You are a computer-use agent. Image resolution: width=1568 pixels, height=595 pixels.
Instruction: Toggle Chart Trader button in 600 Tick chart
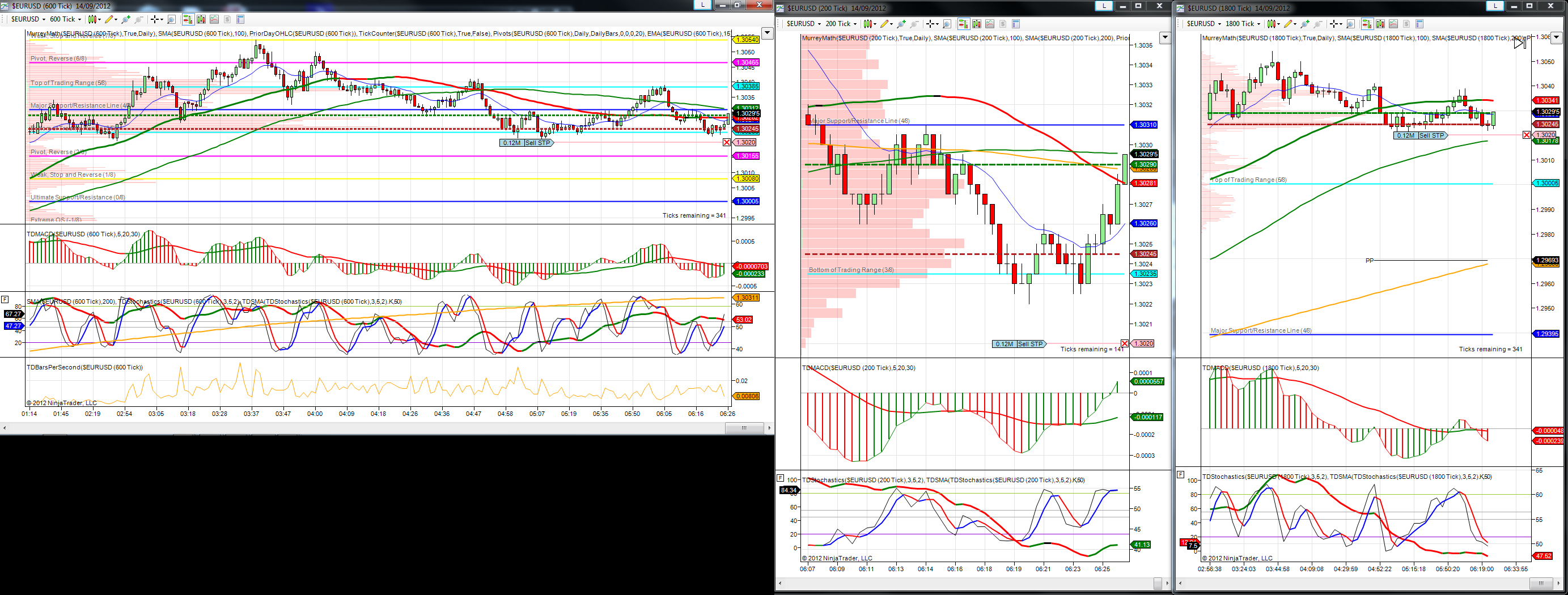189,19
